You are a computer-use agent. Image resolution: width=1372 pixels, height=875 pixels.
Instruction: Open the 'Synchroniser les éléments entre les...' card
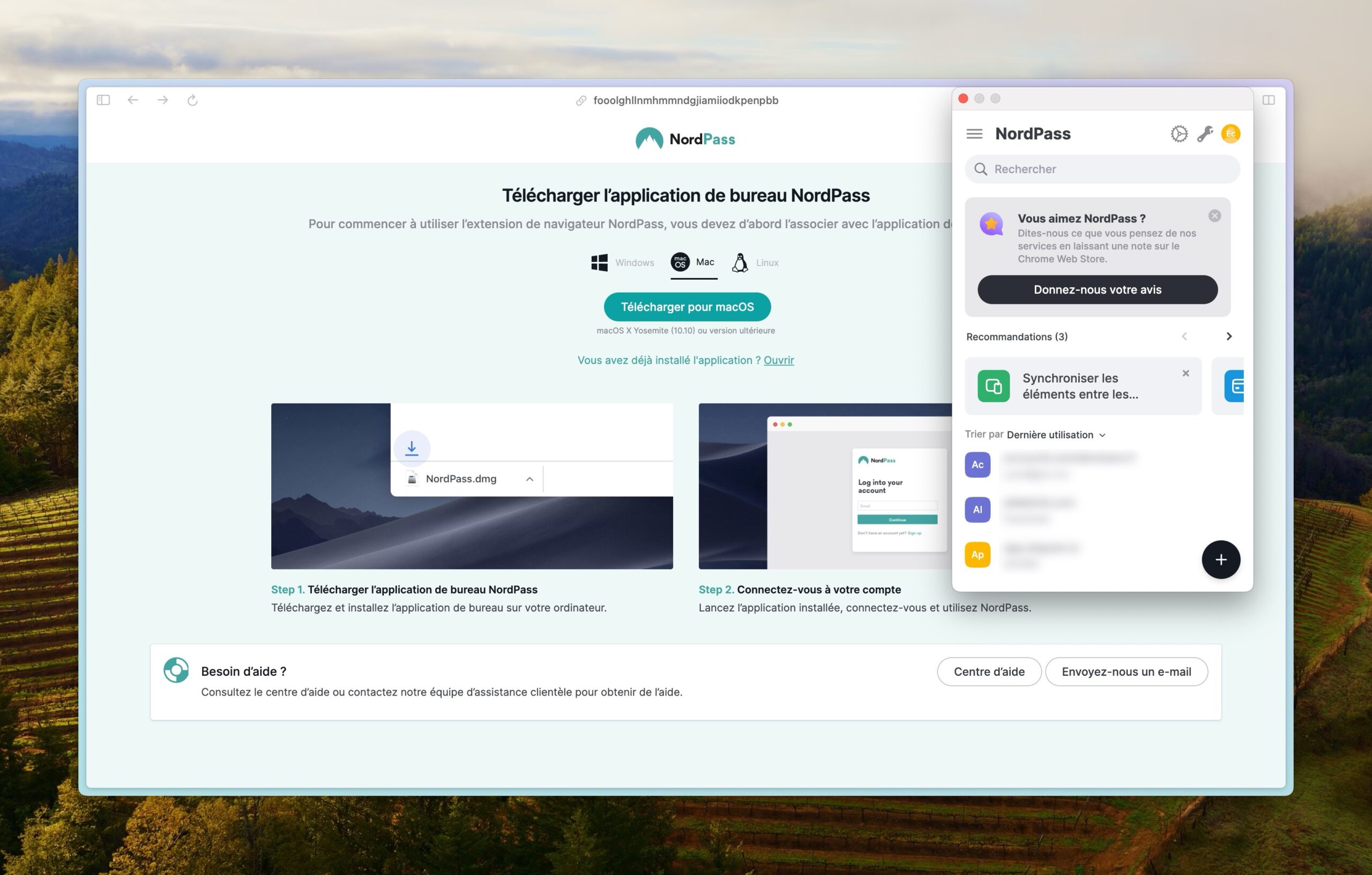1083,386
